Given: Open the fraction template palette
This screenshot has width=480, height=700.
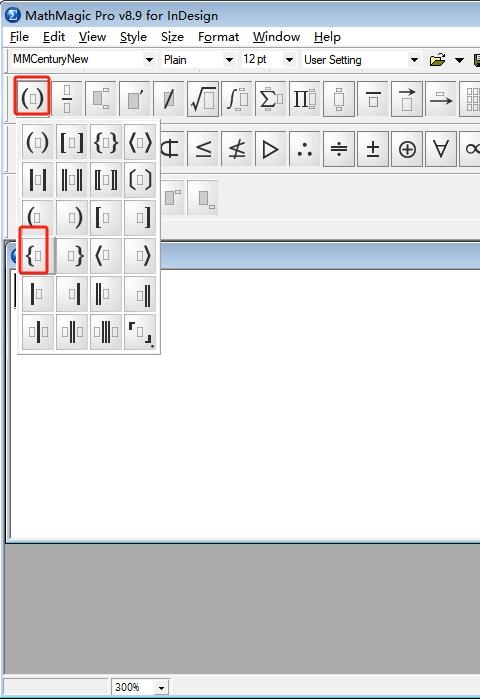Looking at the screenshot, I should point(67,99).
